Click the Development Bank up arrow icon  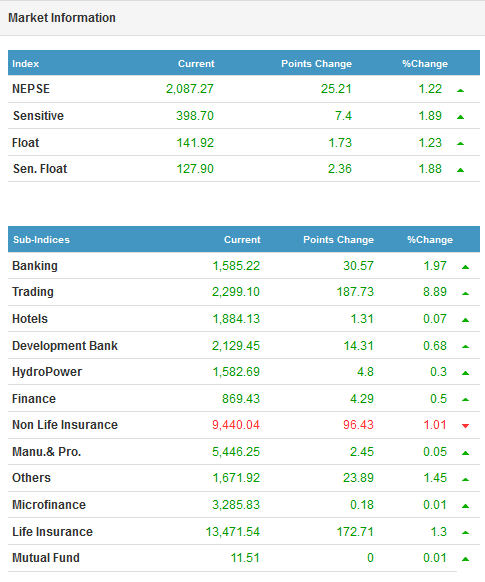click(x=466, y=347)
